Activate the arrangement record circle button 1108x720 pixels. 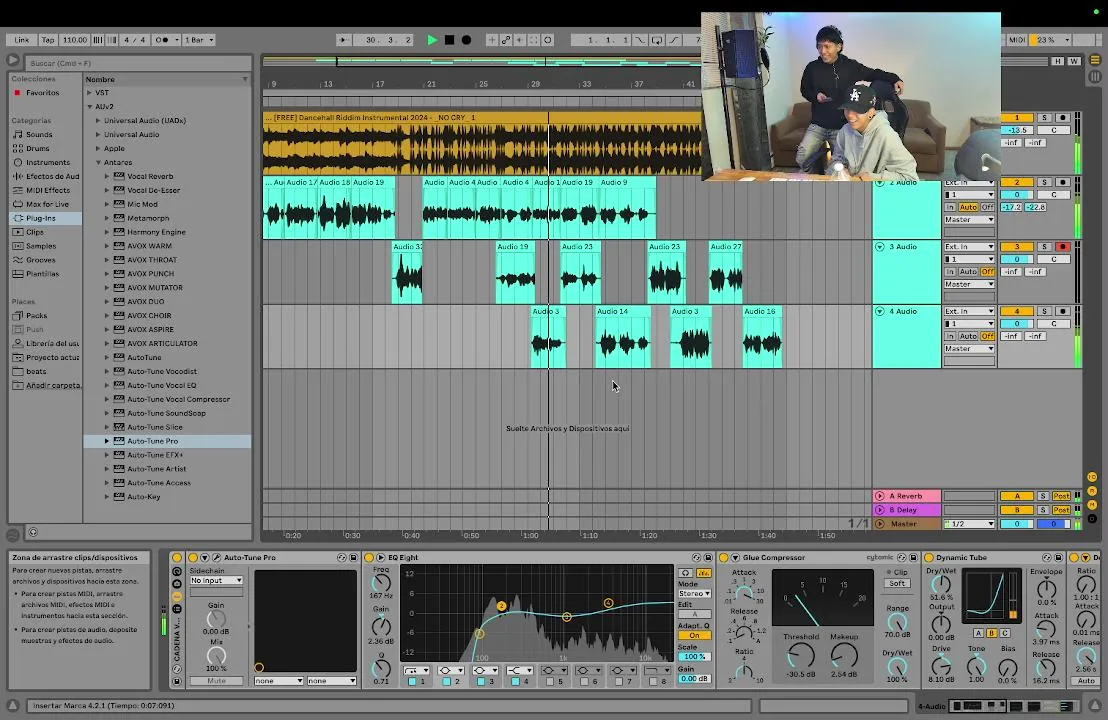point(466,40)
